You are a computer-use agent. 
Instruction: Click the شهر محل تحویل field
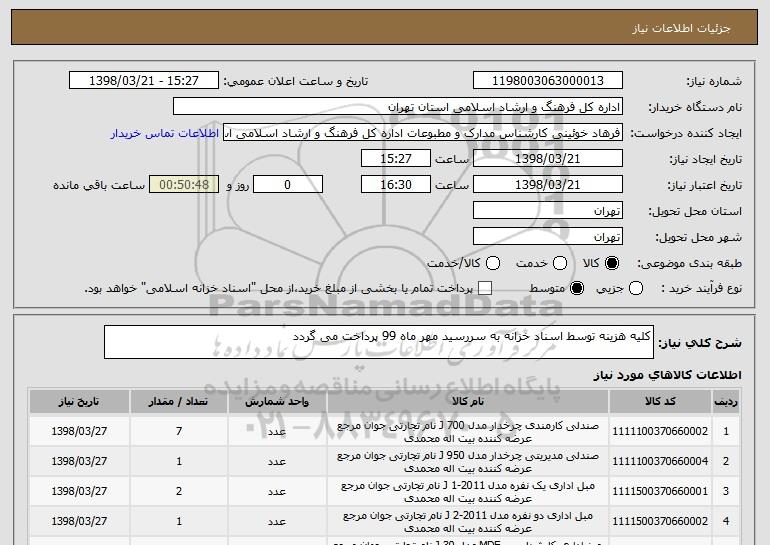tap(548, 237)
